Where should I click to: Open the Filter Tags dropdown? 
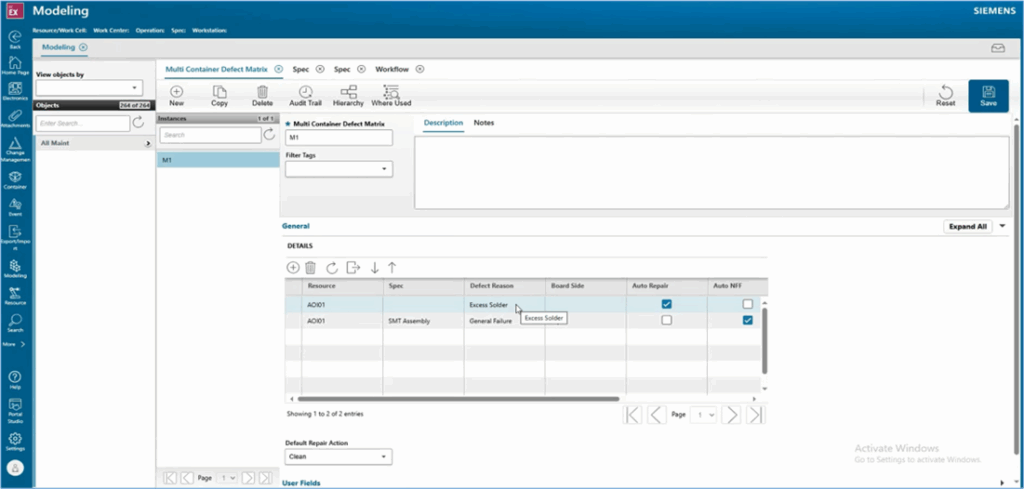click(x=338, y=170)
